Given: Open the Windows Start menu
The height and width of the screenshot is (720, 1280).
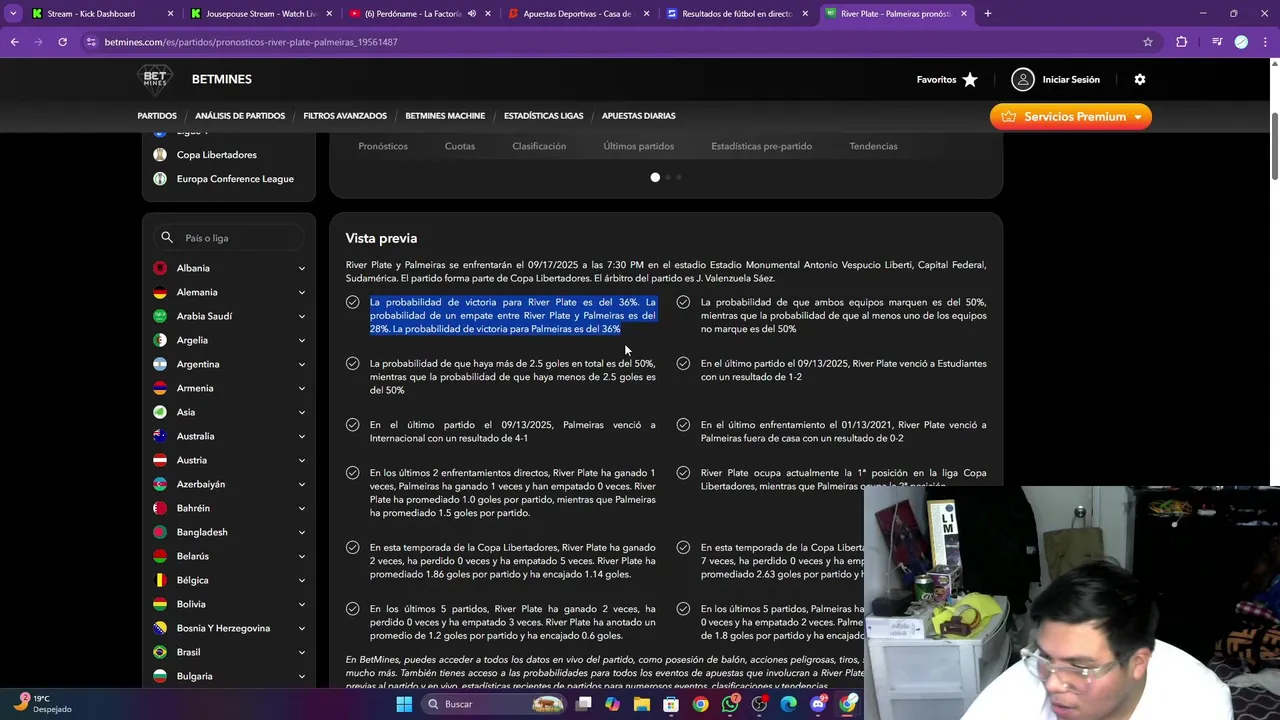Looking at the screenshot, I should click(x=404, y=704).
